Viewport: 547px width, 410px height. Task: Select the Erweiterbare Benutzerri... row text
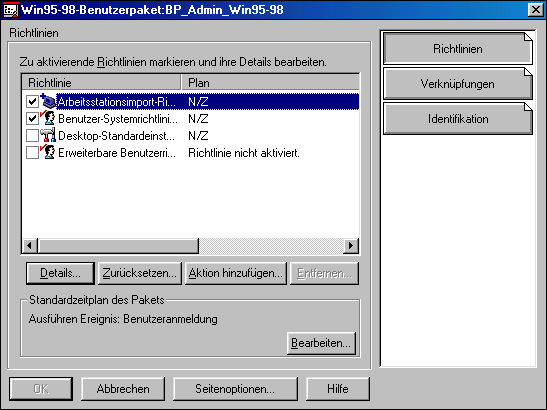pos(117,153)
